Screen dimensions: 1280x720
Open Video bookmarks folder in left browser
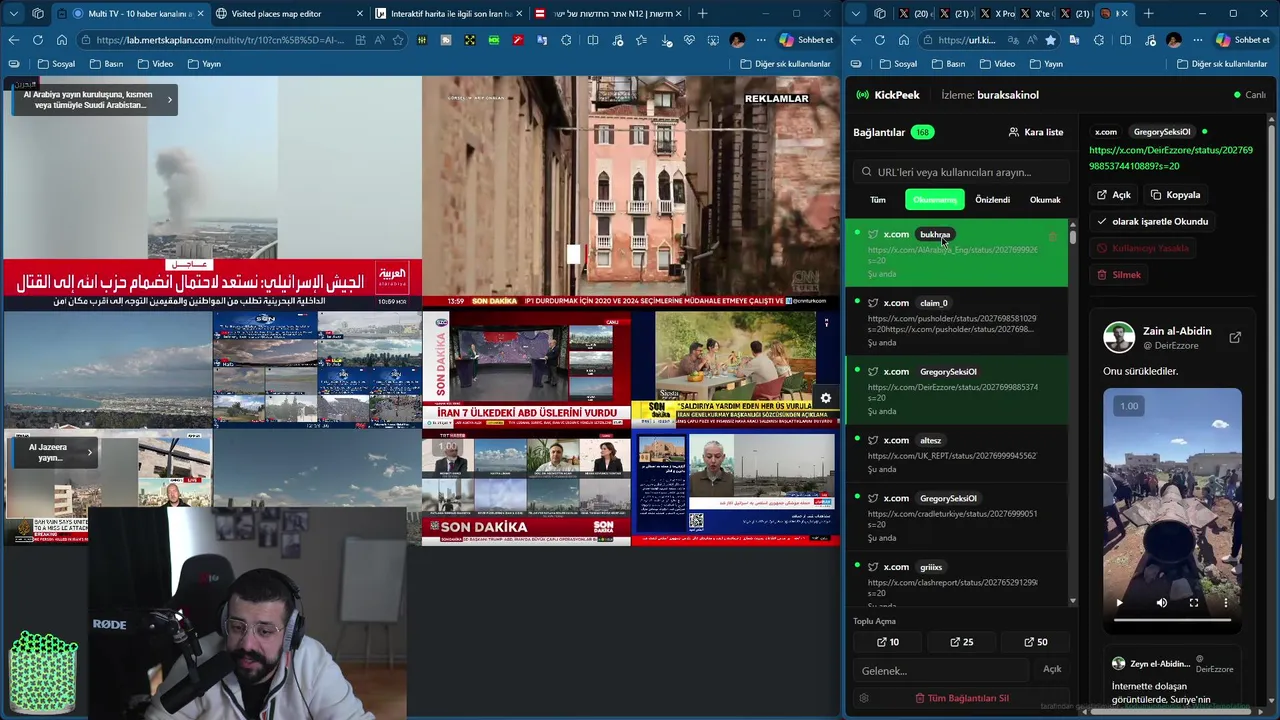tap(155, 64)
